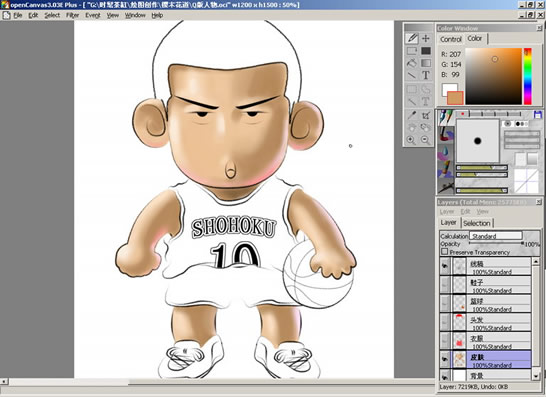Open the Window menu in menu bar

pyautogui.click(x=135, y=15)
